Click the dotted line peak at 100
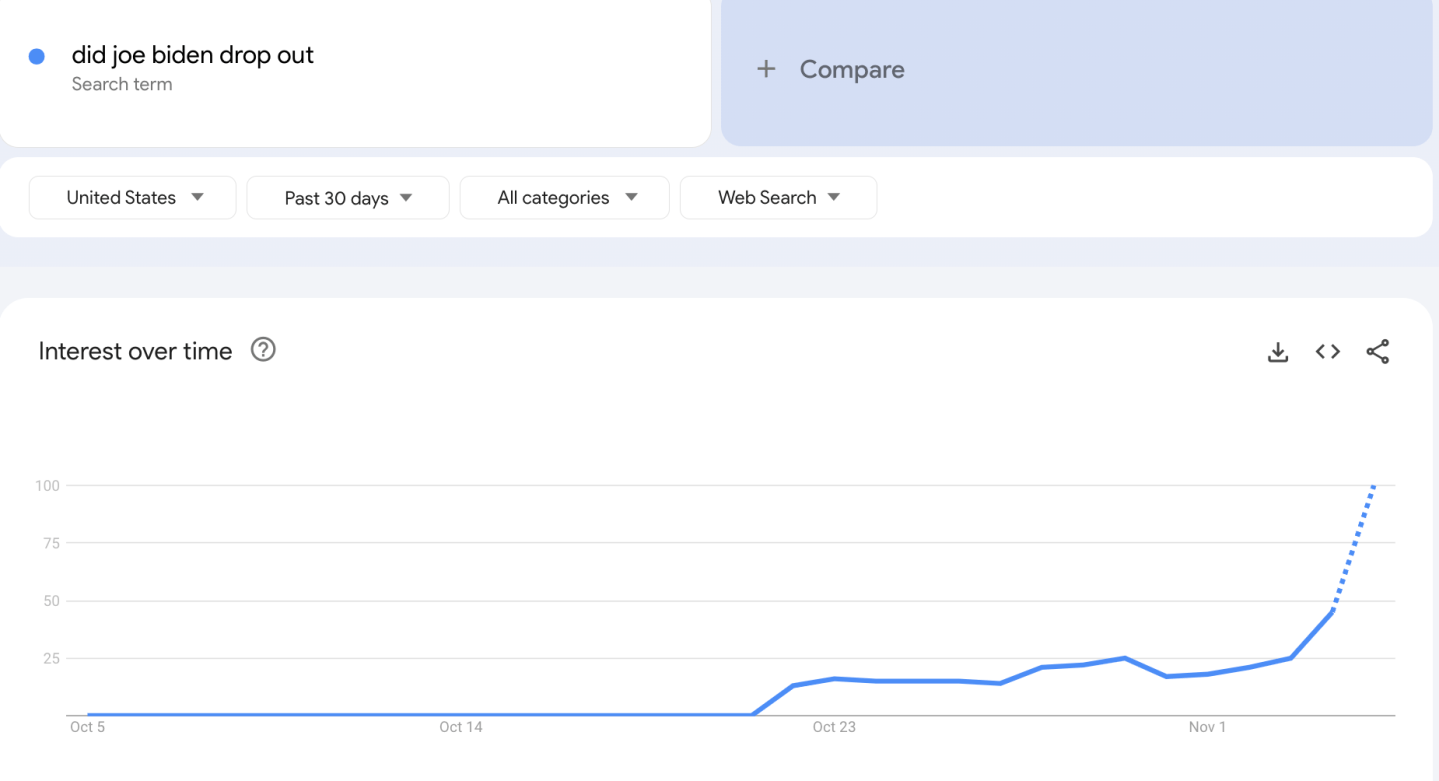 (1374, 487)
